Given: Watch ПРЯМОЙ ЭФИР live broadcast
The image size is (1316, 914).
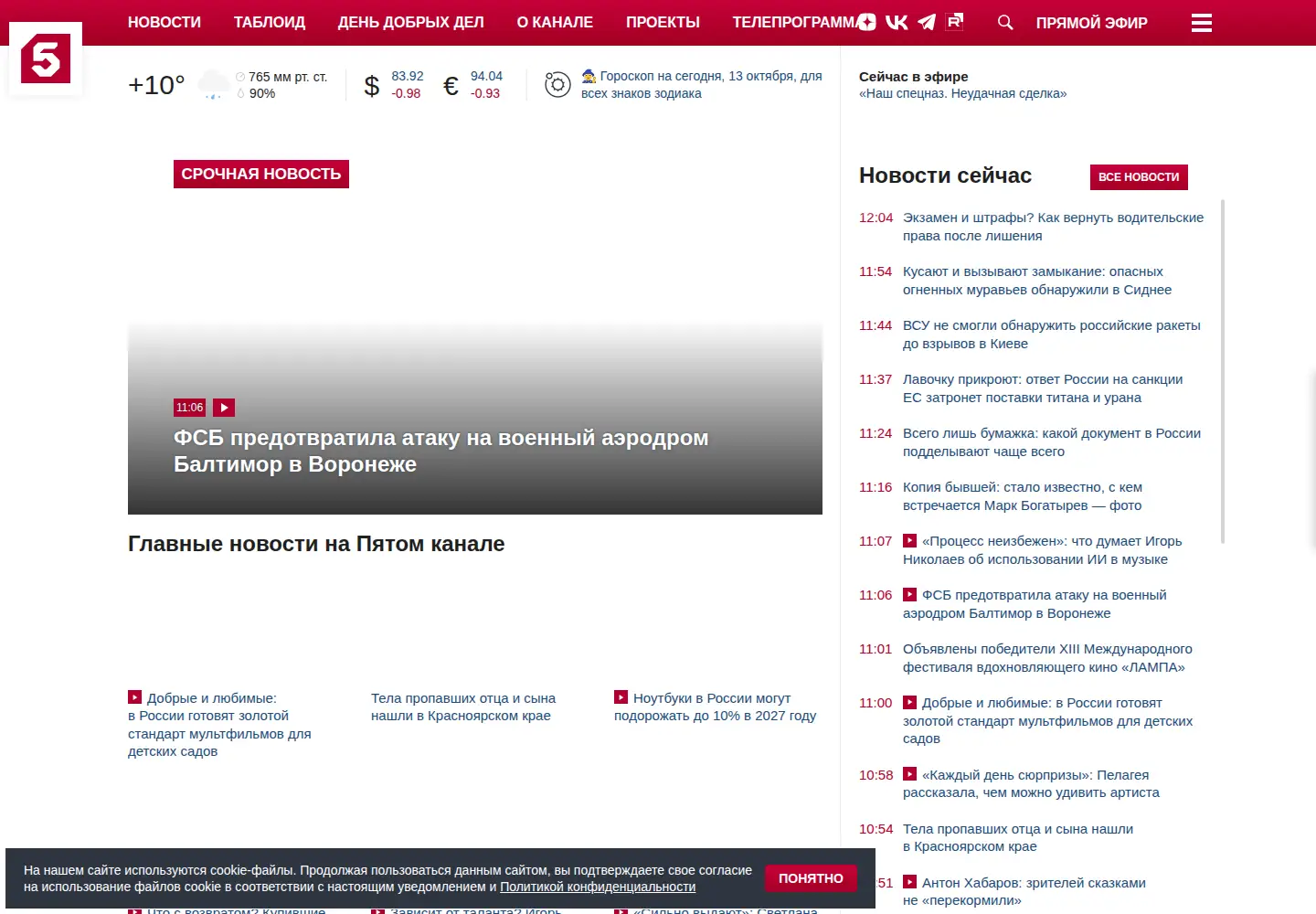Looking at the screenshot, I should [x=1092, y=23].
